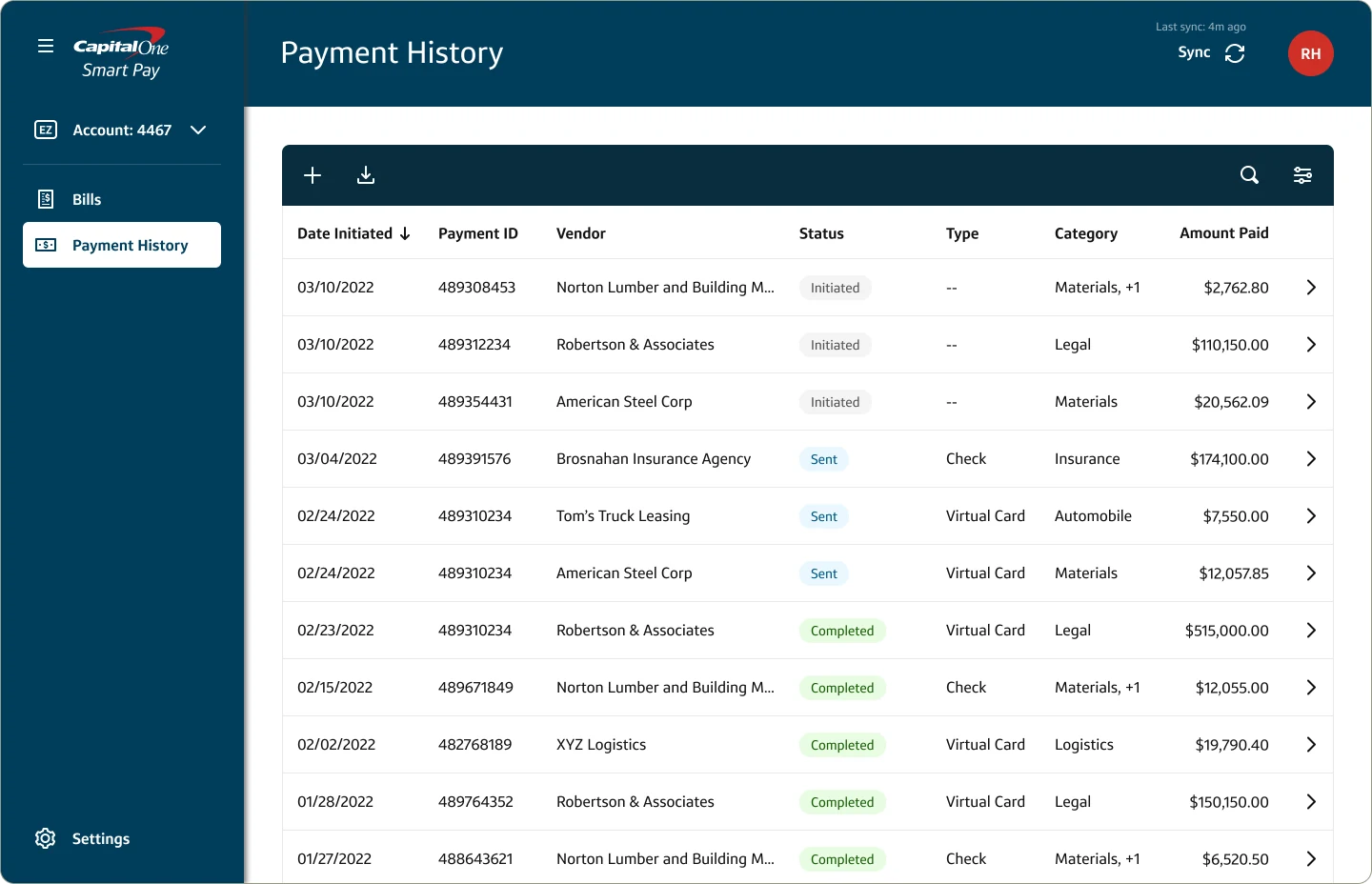
Task: Click payment ID 489391576
Action: click(474, 459)
